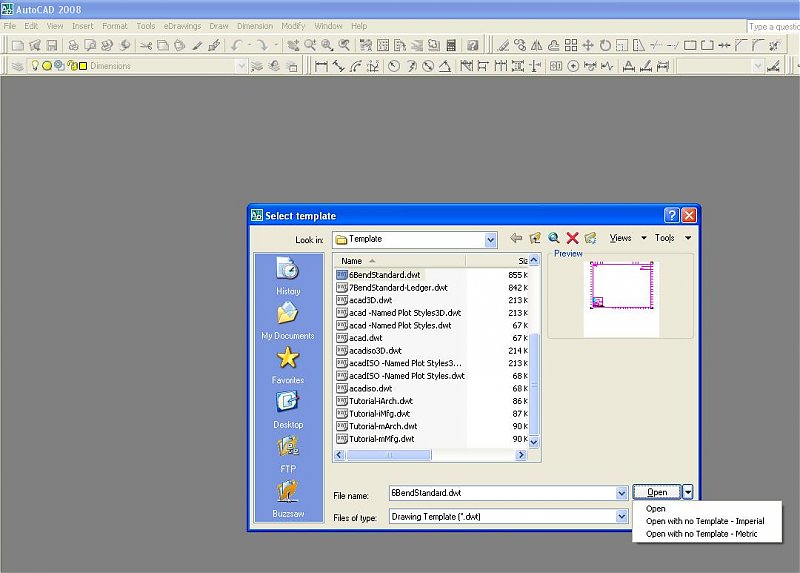Select Open with no Template - Imperial
This screenshot has height=573, width=800.
click(x=705, y=521)
